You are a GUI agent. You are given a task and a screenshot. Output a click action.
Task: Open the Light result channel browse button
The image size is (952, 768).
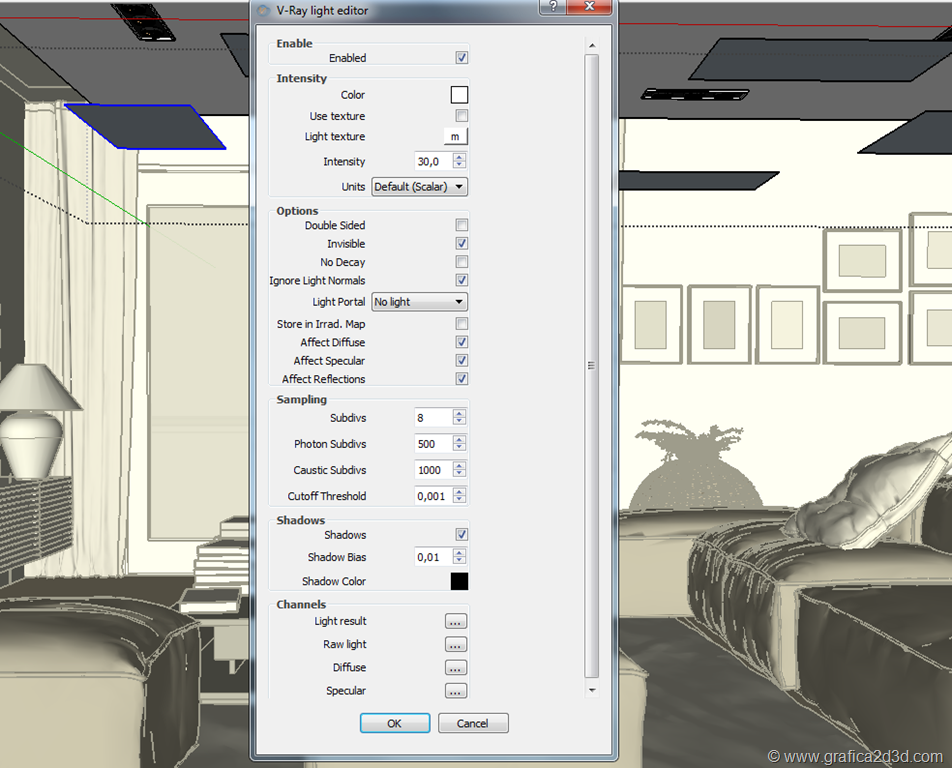455,622
